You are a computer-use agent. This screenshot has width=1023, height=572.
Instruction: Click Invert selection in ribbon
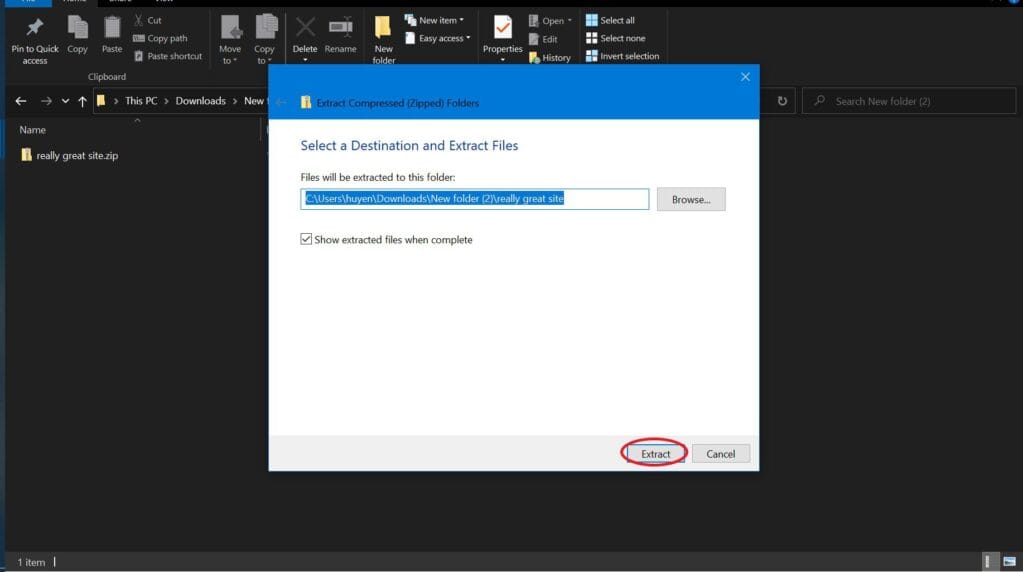click(x=622, y=56)
